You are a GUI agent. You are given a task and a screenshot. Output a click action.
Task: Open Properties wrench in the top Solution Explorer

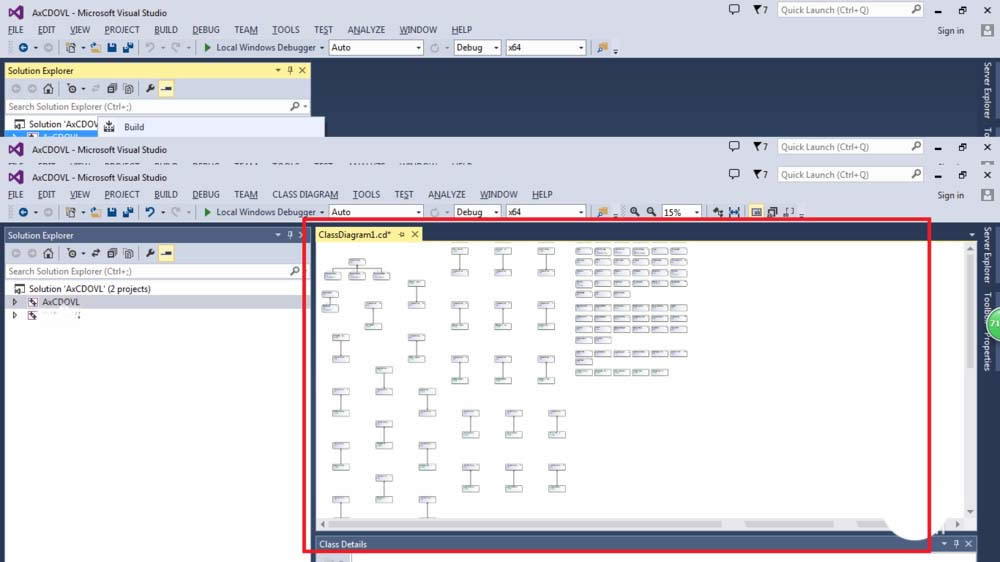point(150,89)
